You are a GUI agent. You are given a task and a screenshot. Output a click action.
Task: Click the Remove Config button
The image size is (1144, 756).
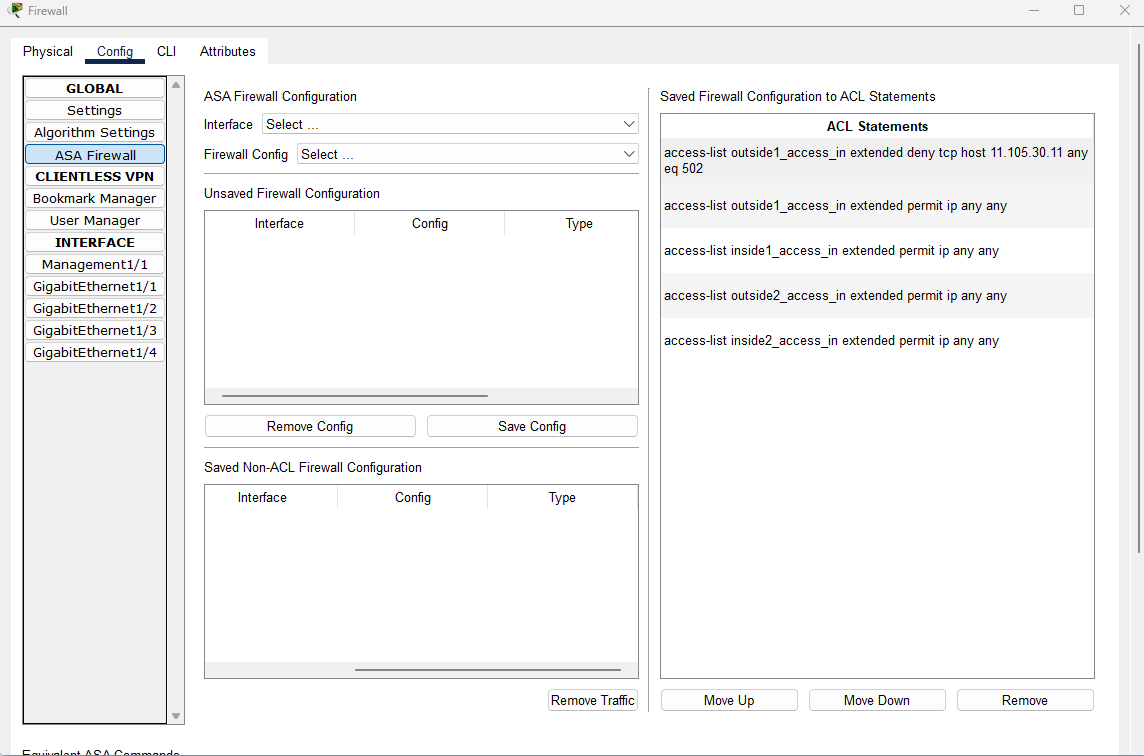(309, 425)
